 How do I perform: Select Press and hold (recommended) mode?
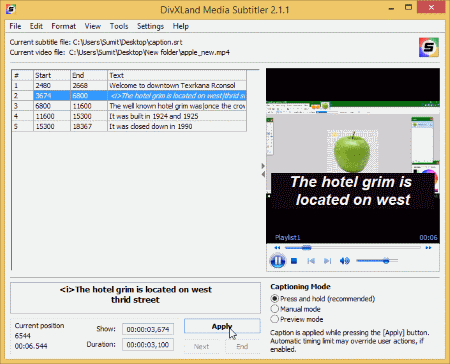click(x=323, y=299)
